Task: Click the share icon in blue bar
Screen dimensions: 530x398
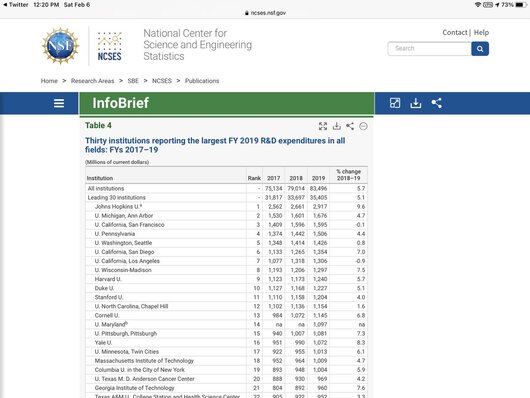Action: point(436,103)
